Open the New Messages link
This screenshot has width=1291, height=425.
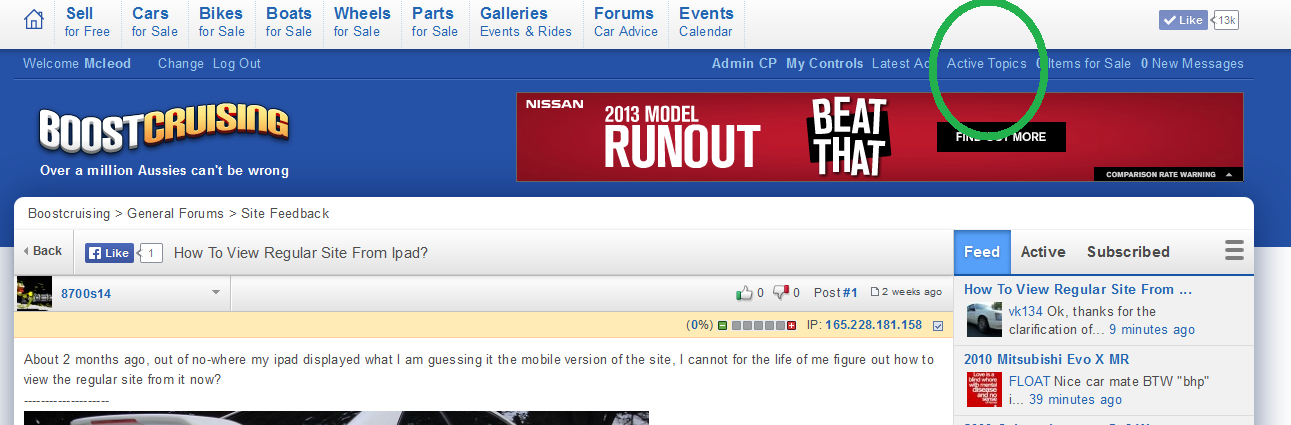point(1192,63)
